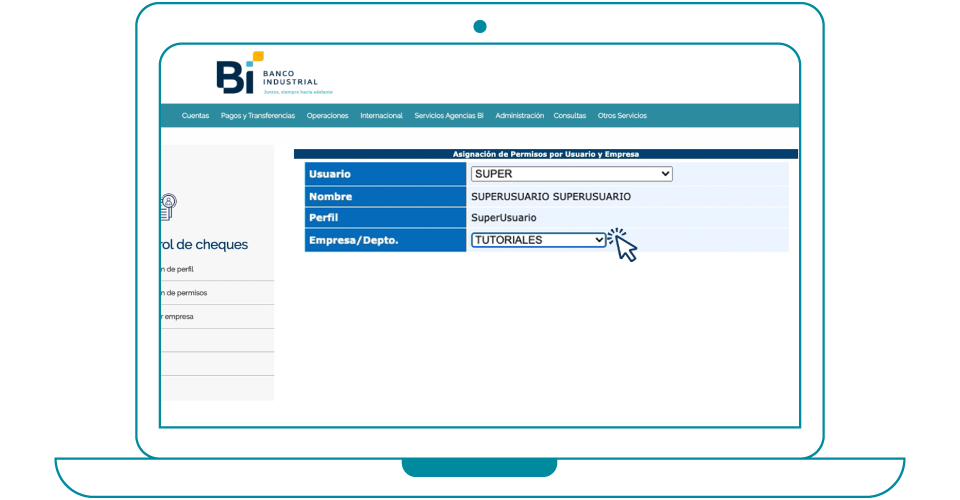Open the Usuario dropdown showing SUPER

[x=571, y=174]
